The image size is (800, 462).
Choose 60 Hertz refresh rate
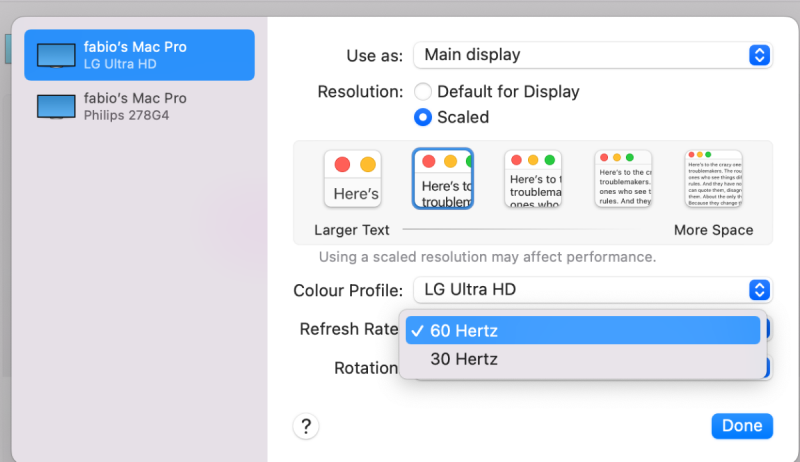[581, 331]
